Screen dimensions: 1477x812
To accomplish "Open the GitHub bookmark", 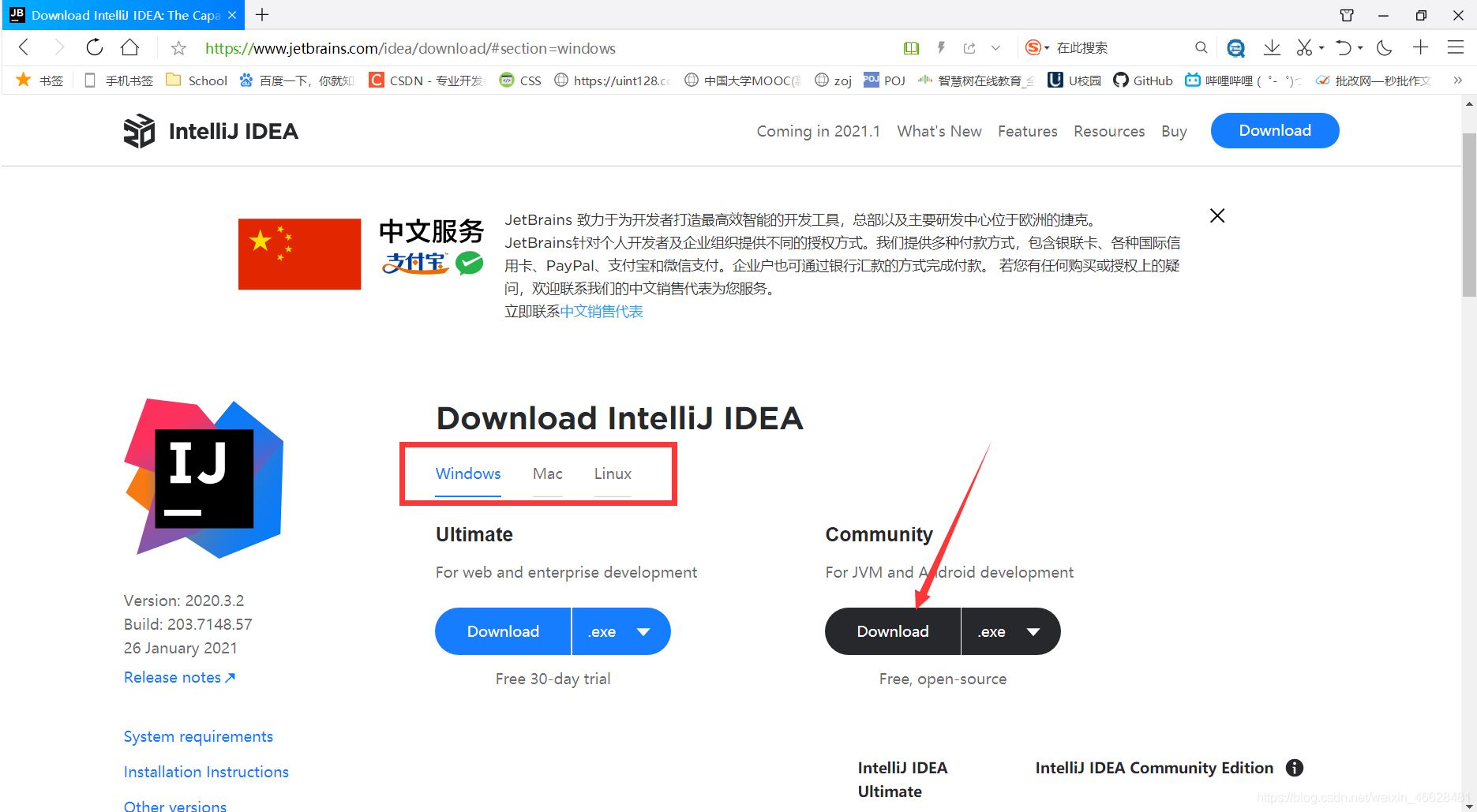I will (x=1142, y=80).
